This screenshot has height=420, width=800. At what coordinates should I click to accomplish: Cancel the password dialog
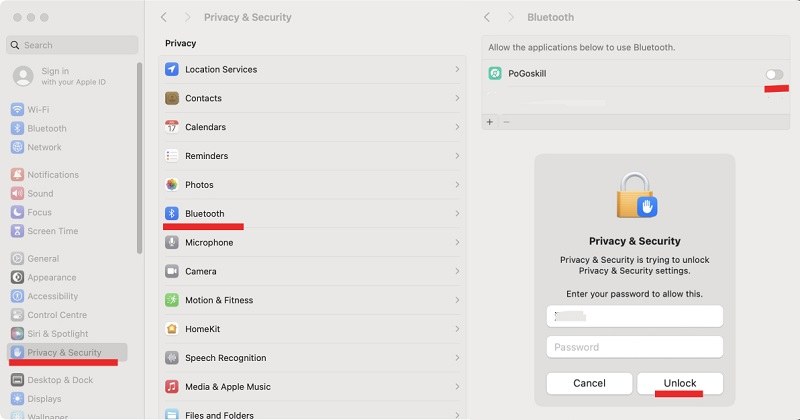pos(589,384)
